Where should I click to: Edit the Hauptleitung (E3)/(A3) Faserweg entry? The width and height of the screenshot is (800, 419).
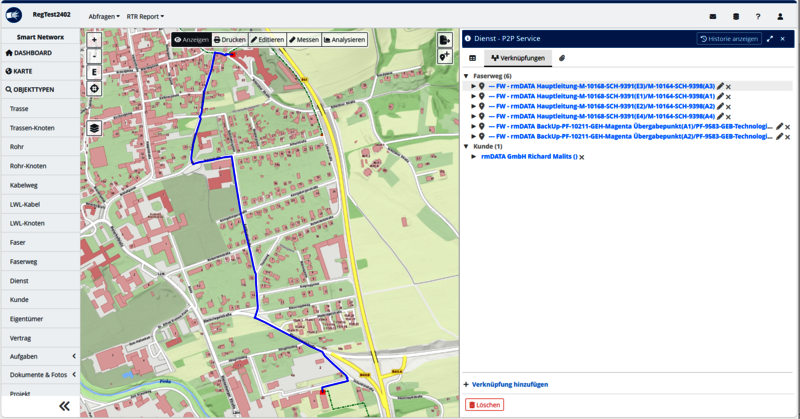tap(719, 87)
